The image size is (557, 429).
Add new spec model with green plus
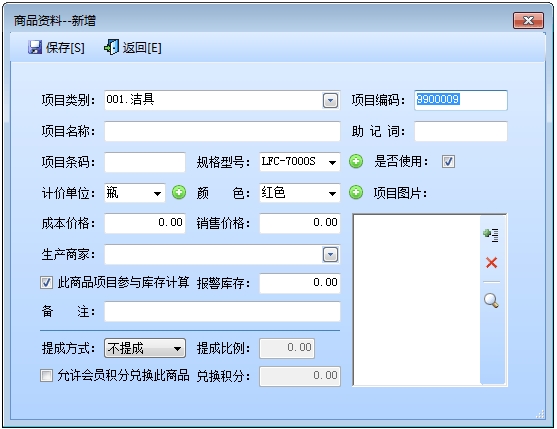pos(356,162)
